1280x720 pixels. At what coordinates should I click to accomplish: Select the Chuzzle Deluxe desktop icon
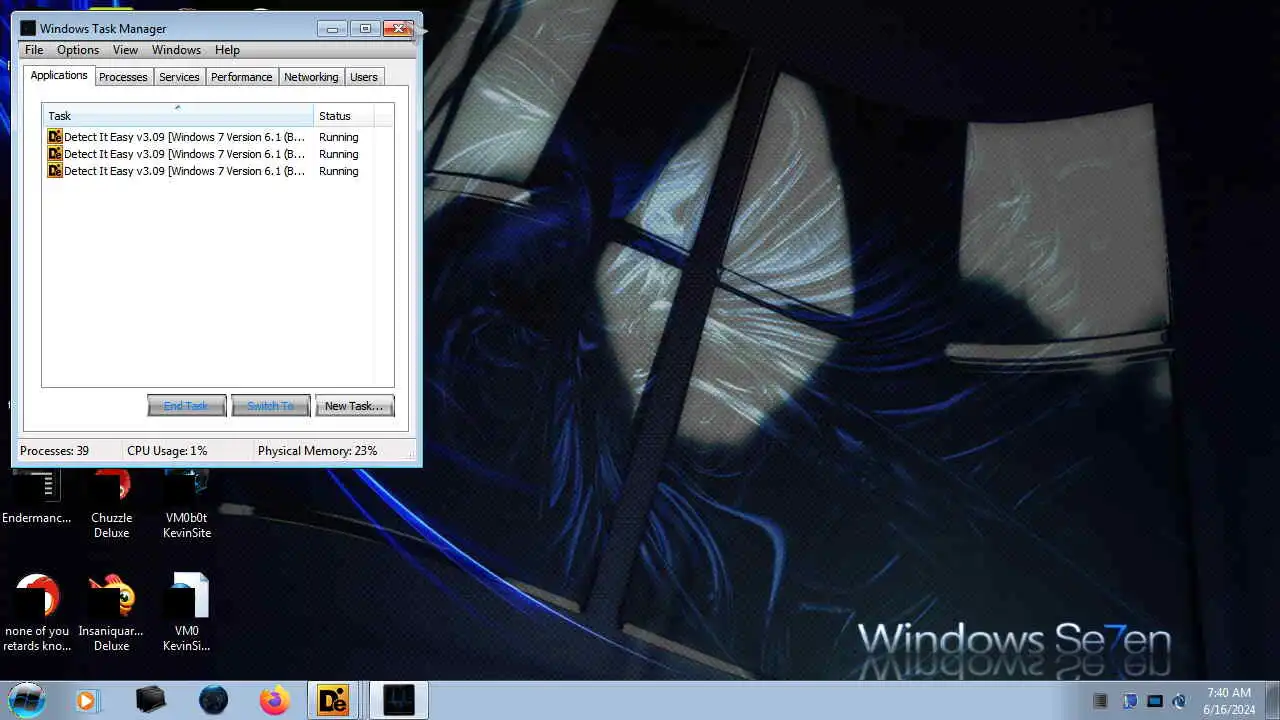pyautogui.click(x=111, y=504)
